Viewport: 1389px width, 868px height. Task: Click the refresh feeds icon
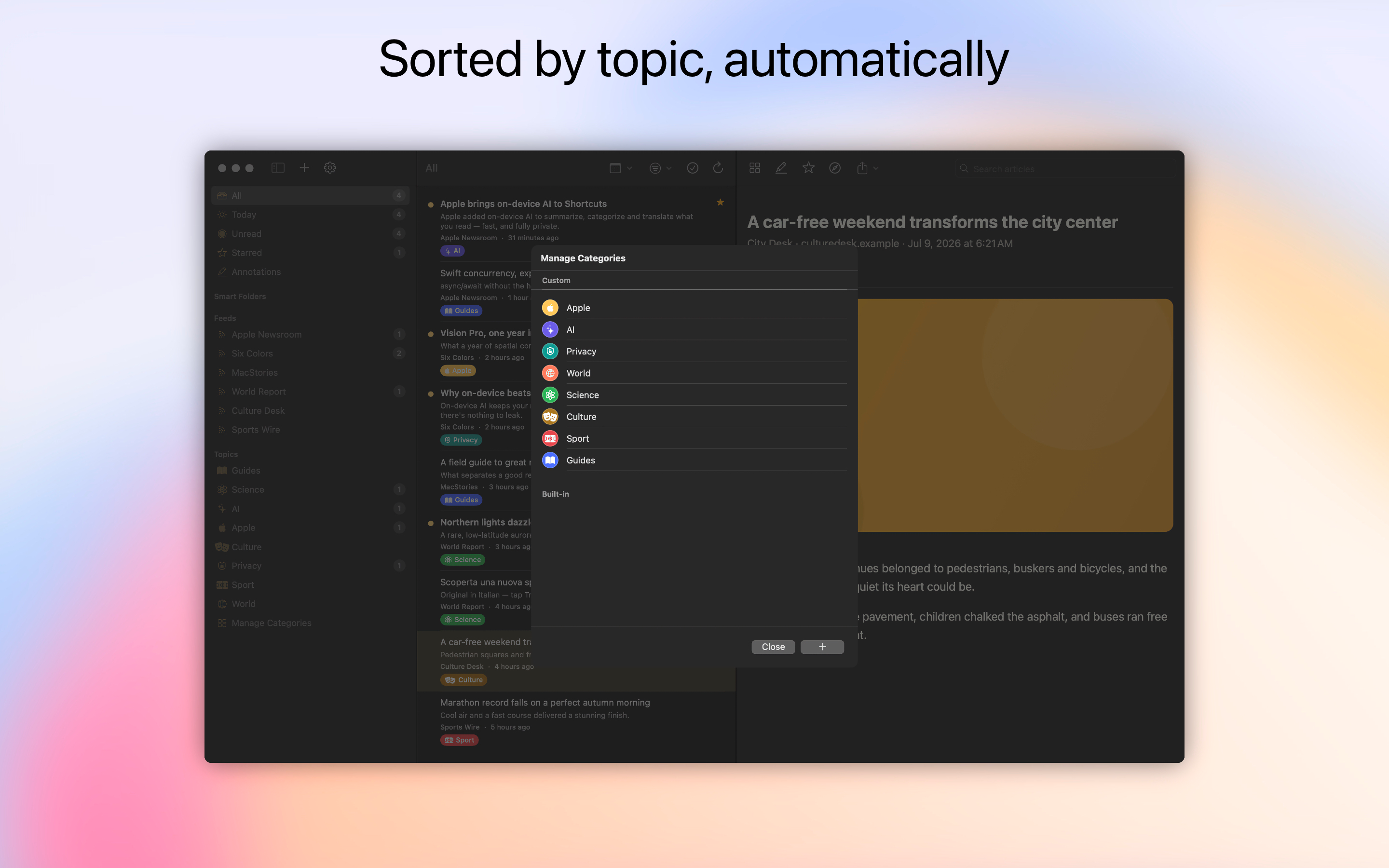pyautogui.click(x=718, y=168)
